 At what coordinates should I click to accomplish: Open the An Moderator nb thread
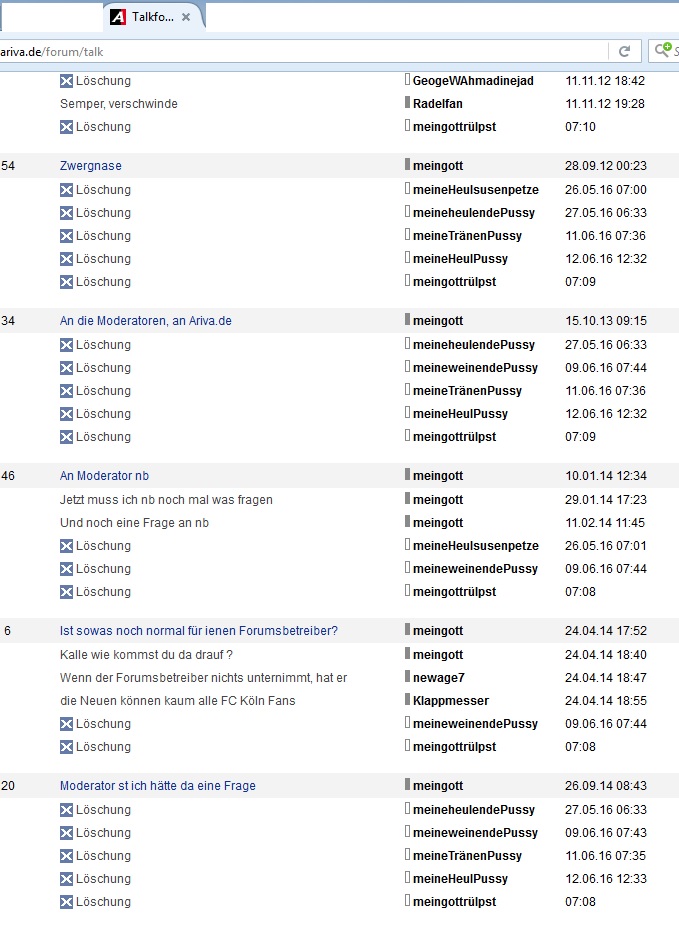tap(104, 476)
